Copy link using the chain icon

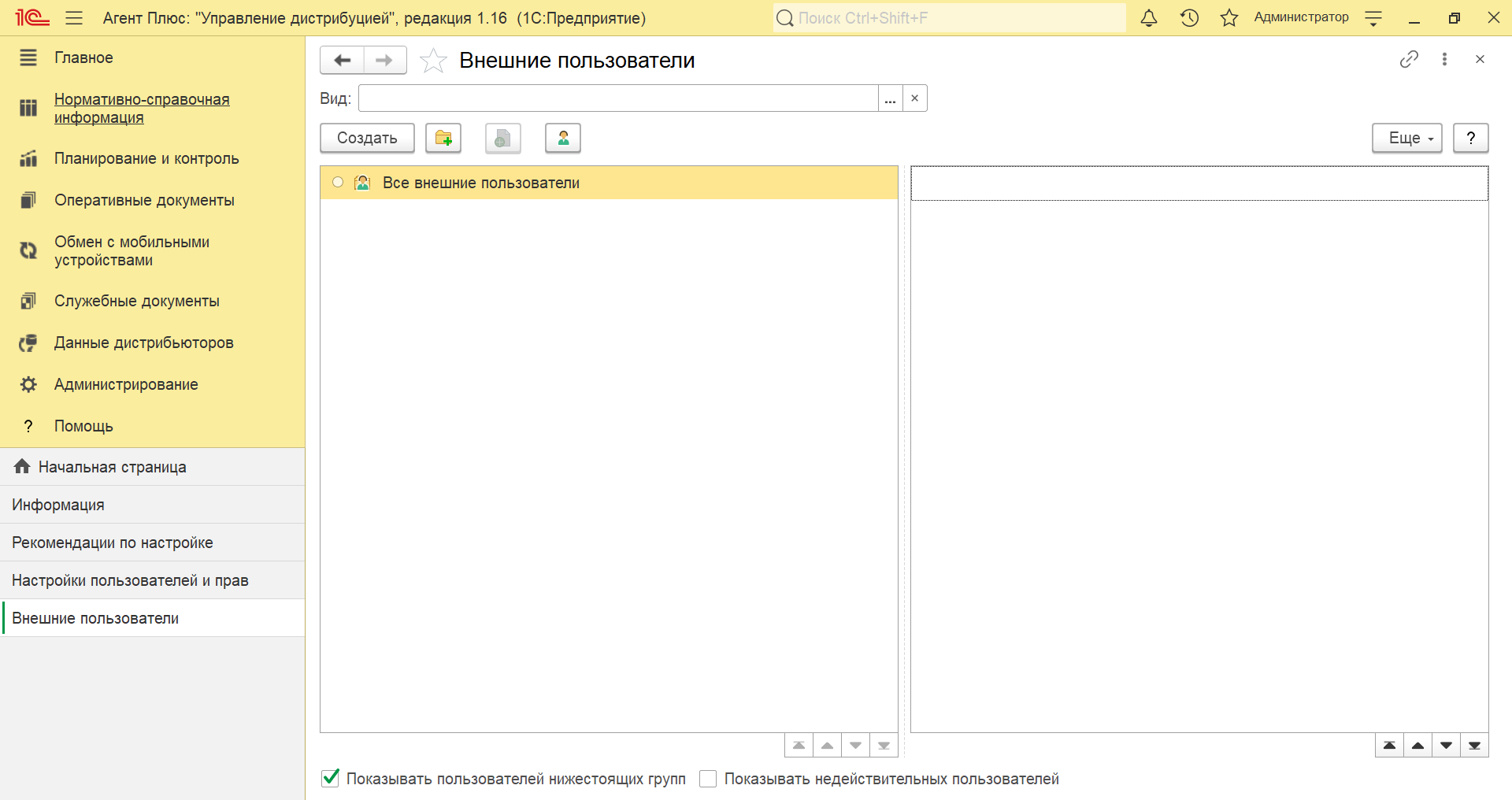[x=1409, y=59]
